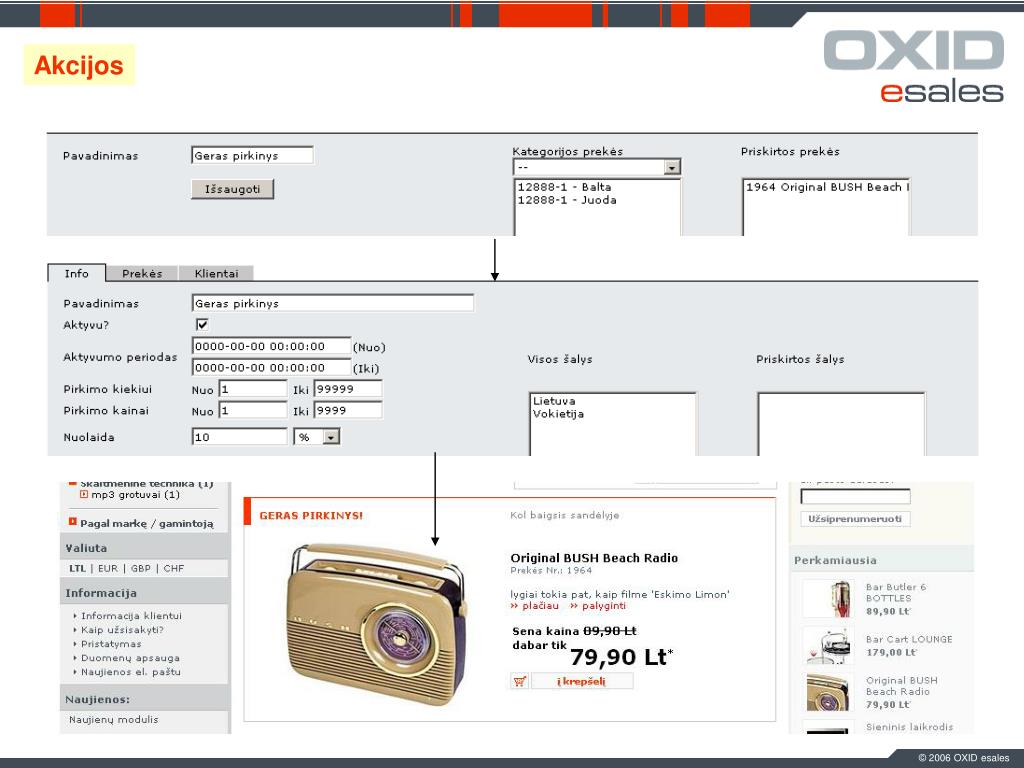Click the Nuolaida value field

[240, 437]
